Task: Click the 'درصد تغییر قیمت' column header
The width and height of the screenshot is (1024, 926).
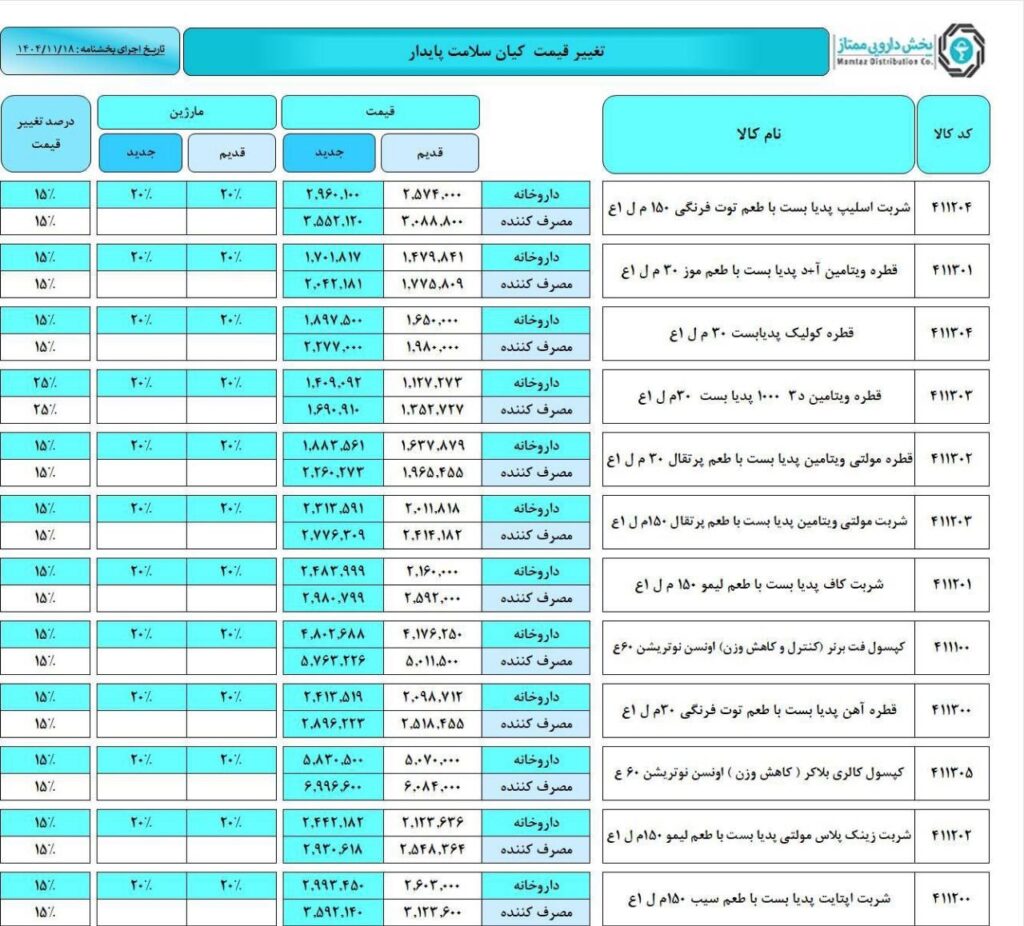Action: point(45,133)
